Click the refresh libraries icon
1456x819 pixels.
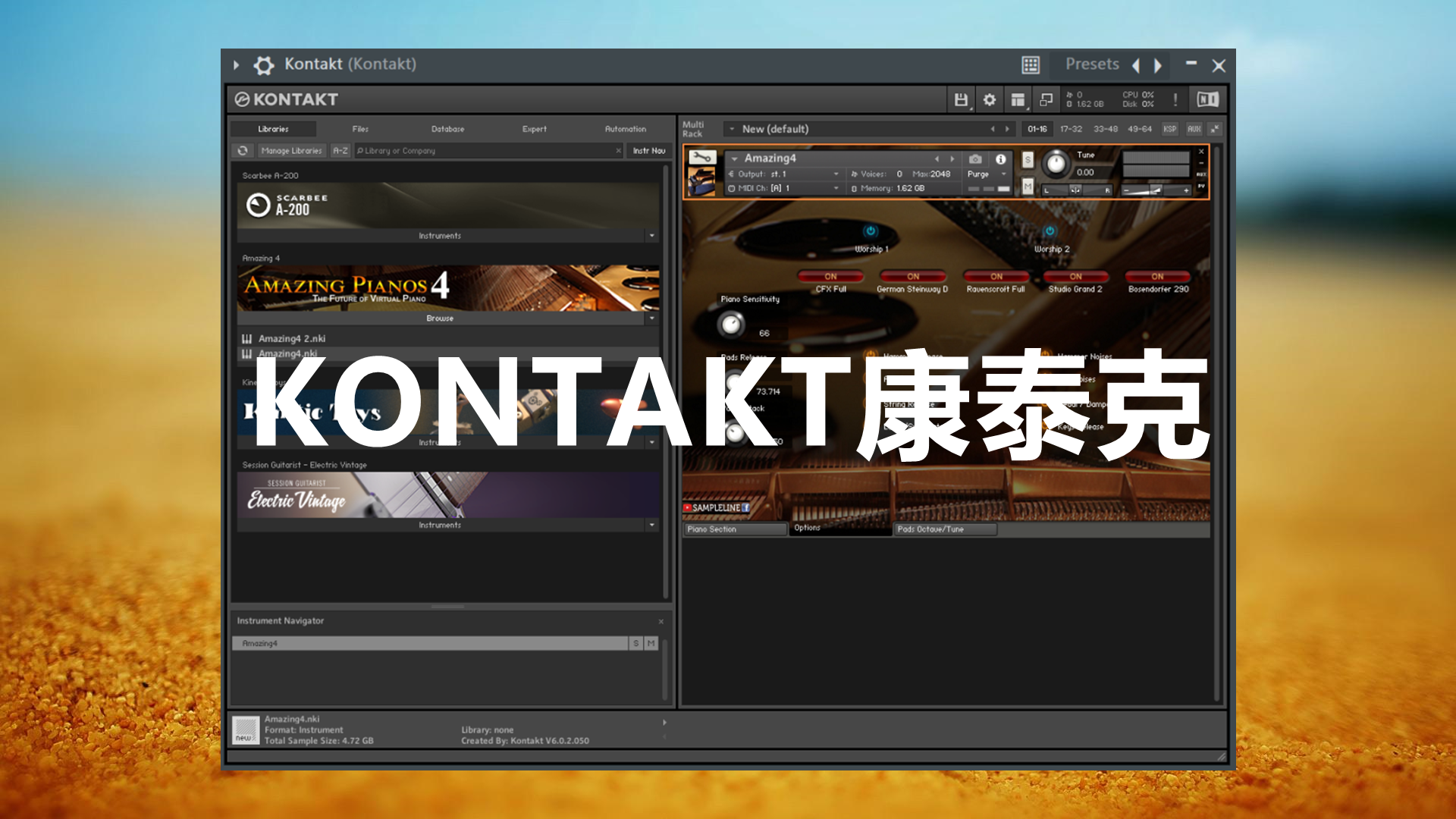(x=243, y=151)
